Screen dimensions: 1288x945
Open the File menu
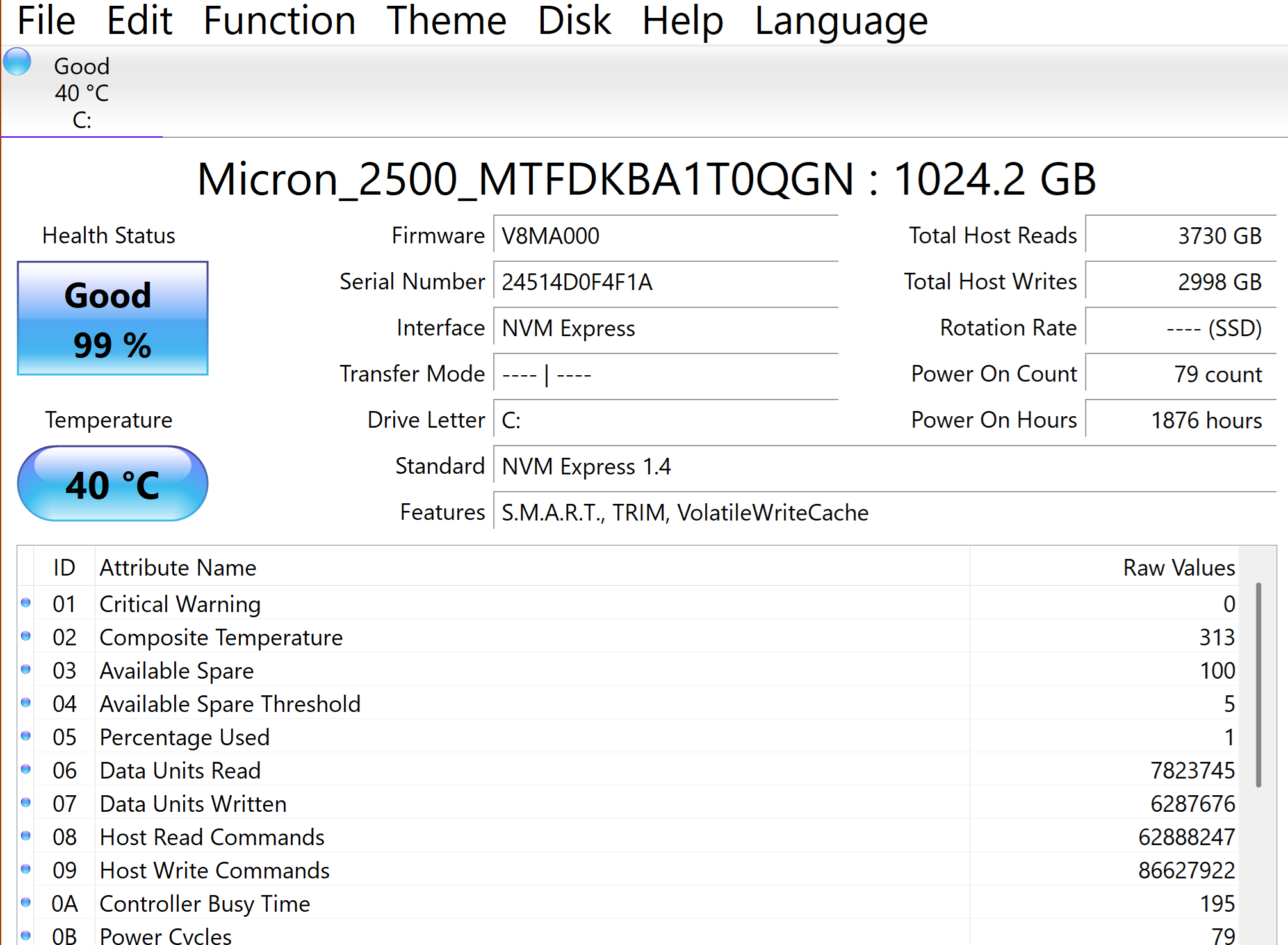click(46, 20)
